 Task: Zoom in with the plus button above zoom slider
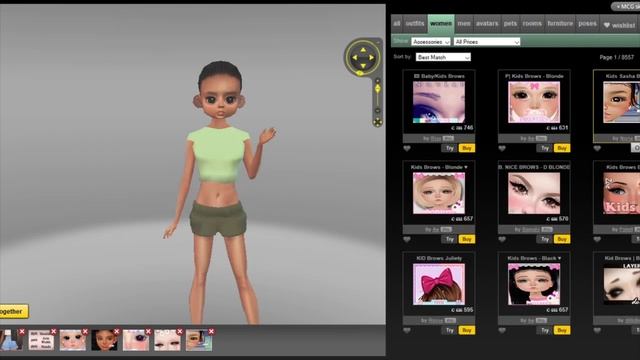pos(378,81)
